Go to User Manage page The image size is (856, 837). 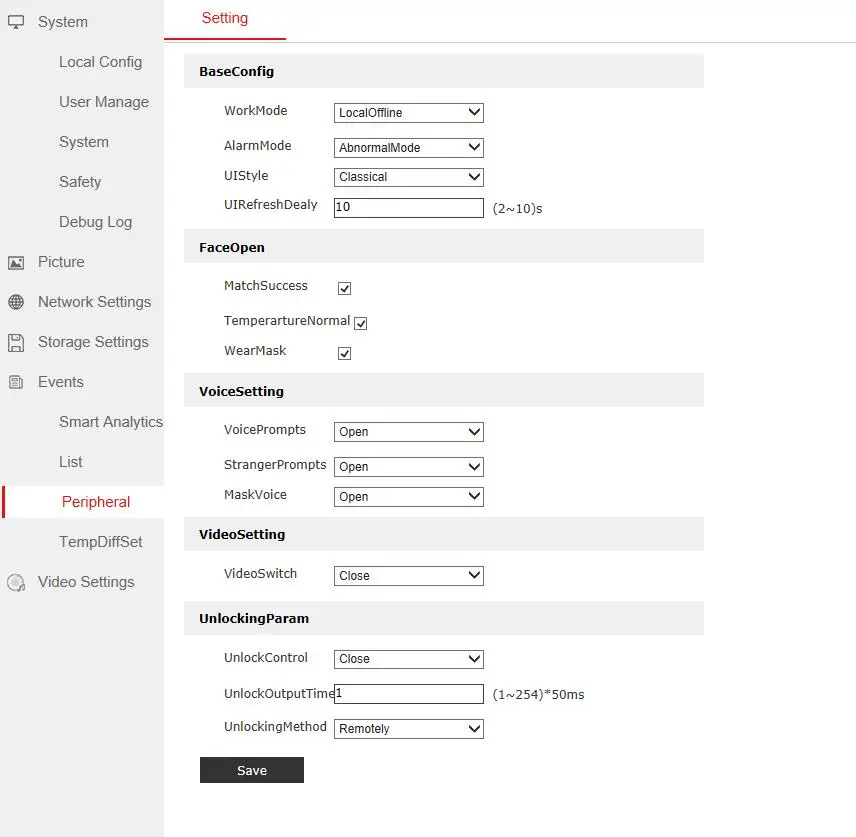[x=103, y=102]
